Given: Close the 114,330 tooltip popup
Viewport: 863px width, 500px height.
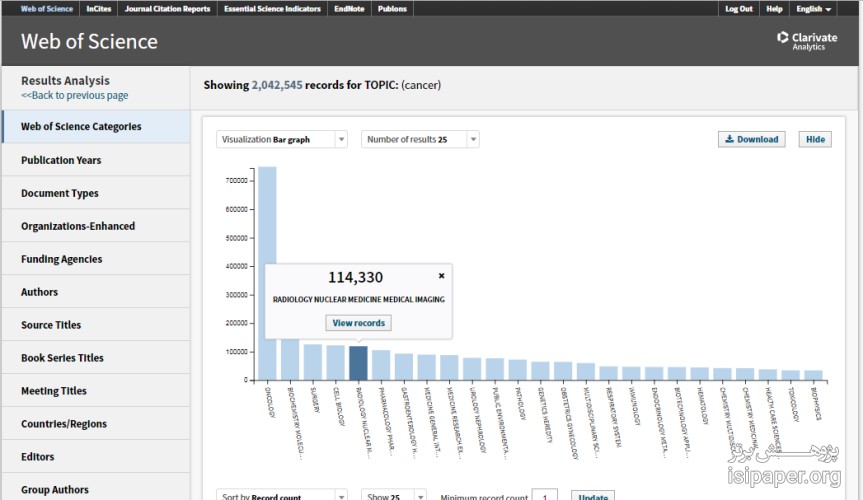Looking at the screenshot, I should pos(441,275).
